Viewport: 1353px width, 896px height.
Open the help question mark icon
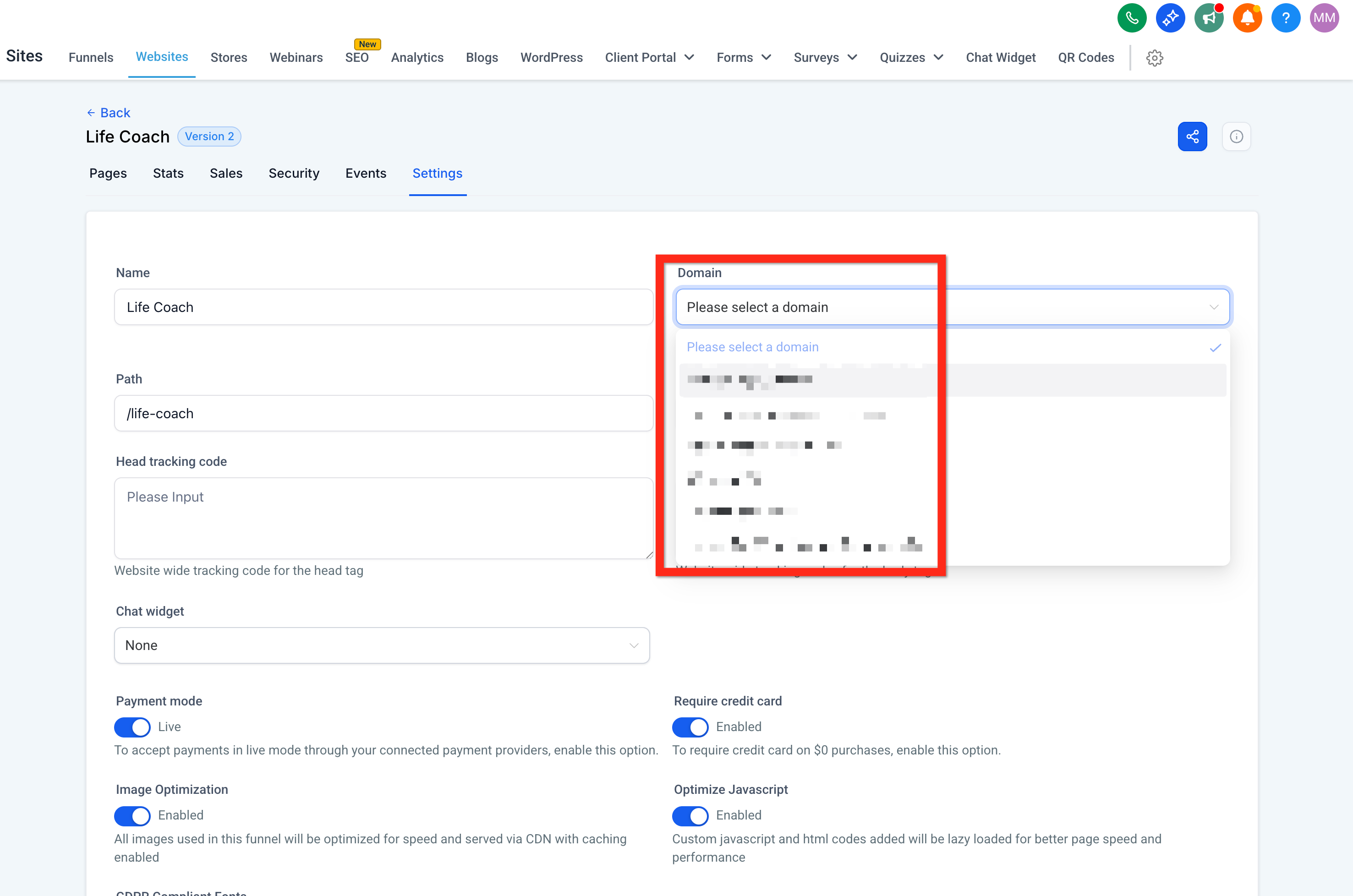pyautogui.click(x=1286, y=18)
